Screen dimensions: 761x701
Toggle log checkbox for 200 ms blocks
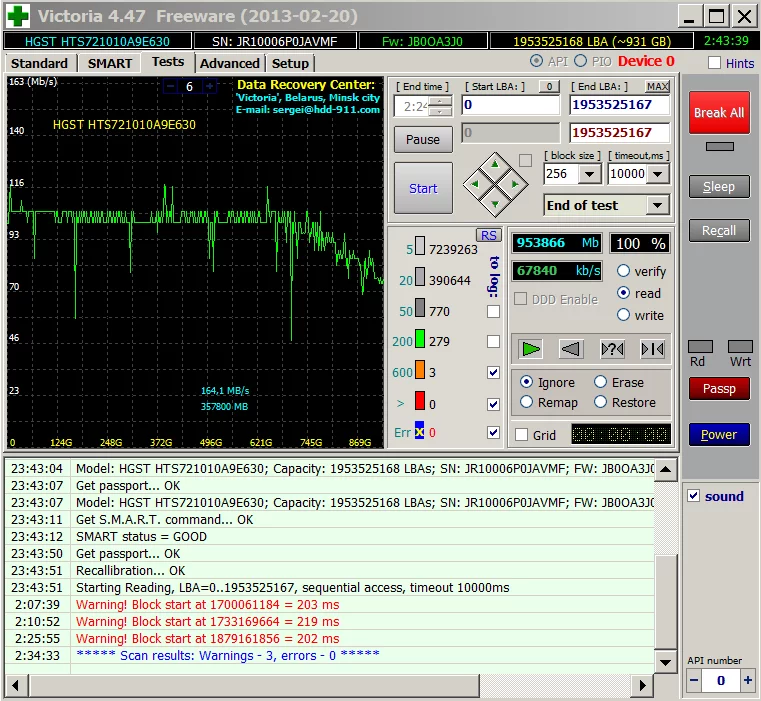(493, 342)
